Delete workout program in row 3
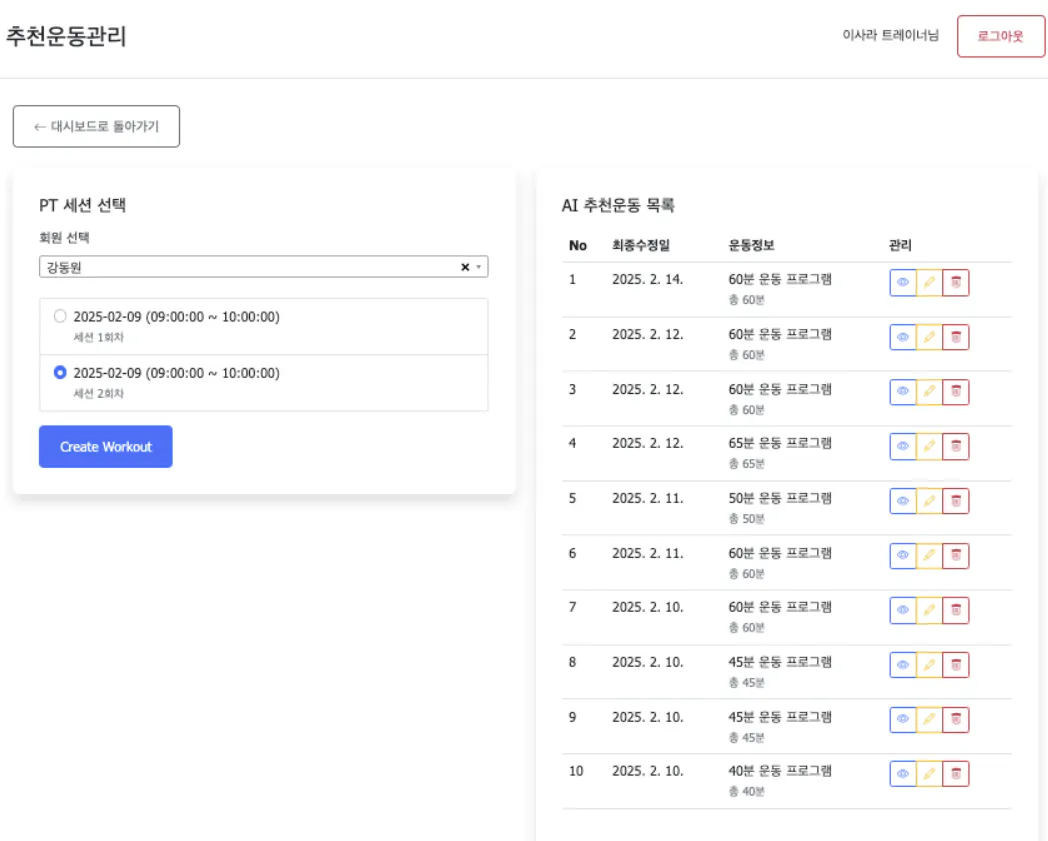The image size is (1048, 841). pyautogui.click(x=956, y=392)
